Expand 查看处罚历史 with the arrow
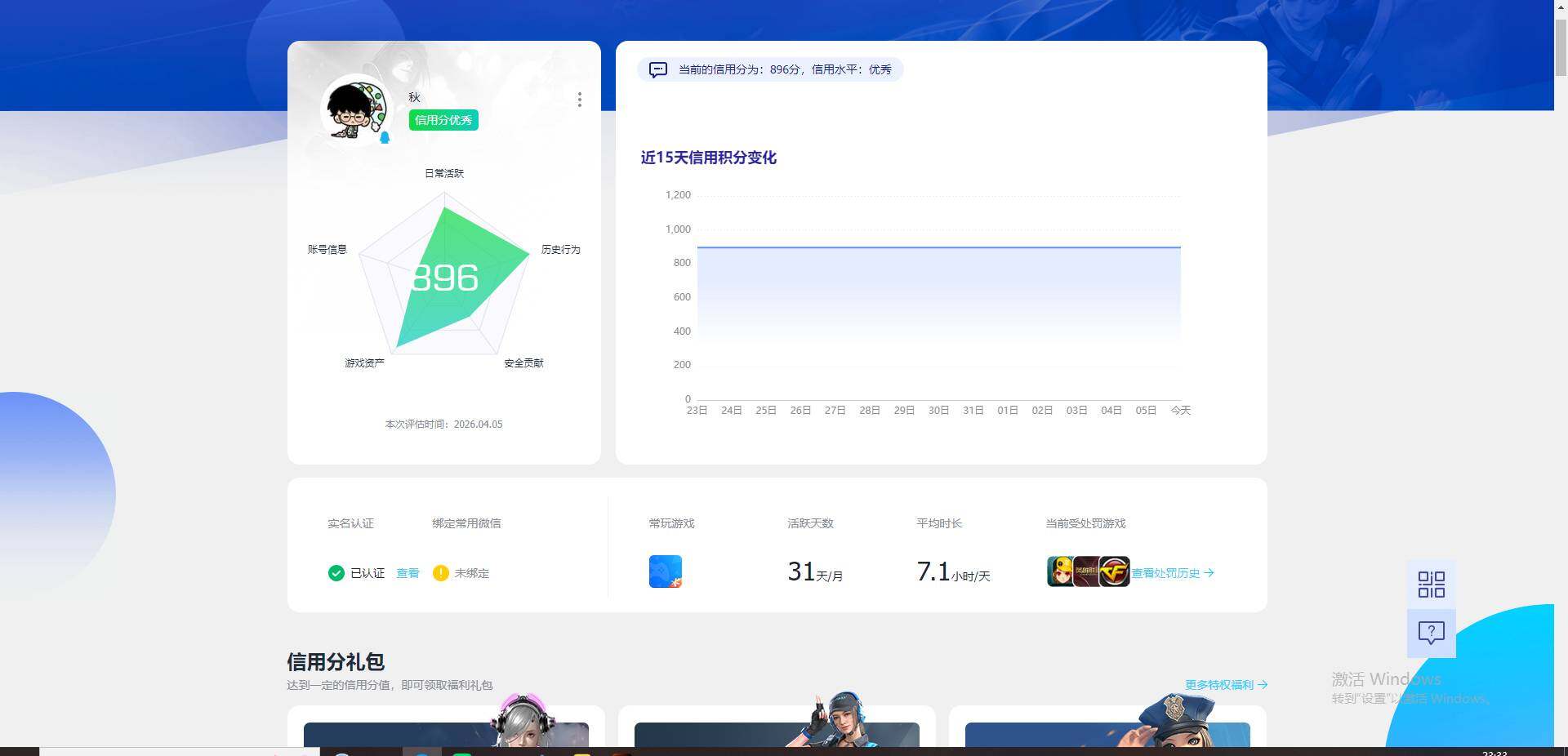 [1211, 573]
